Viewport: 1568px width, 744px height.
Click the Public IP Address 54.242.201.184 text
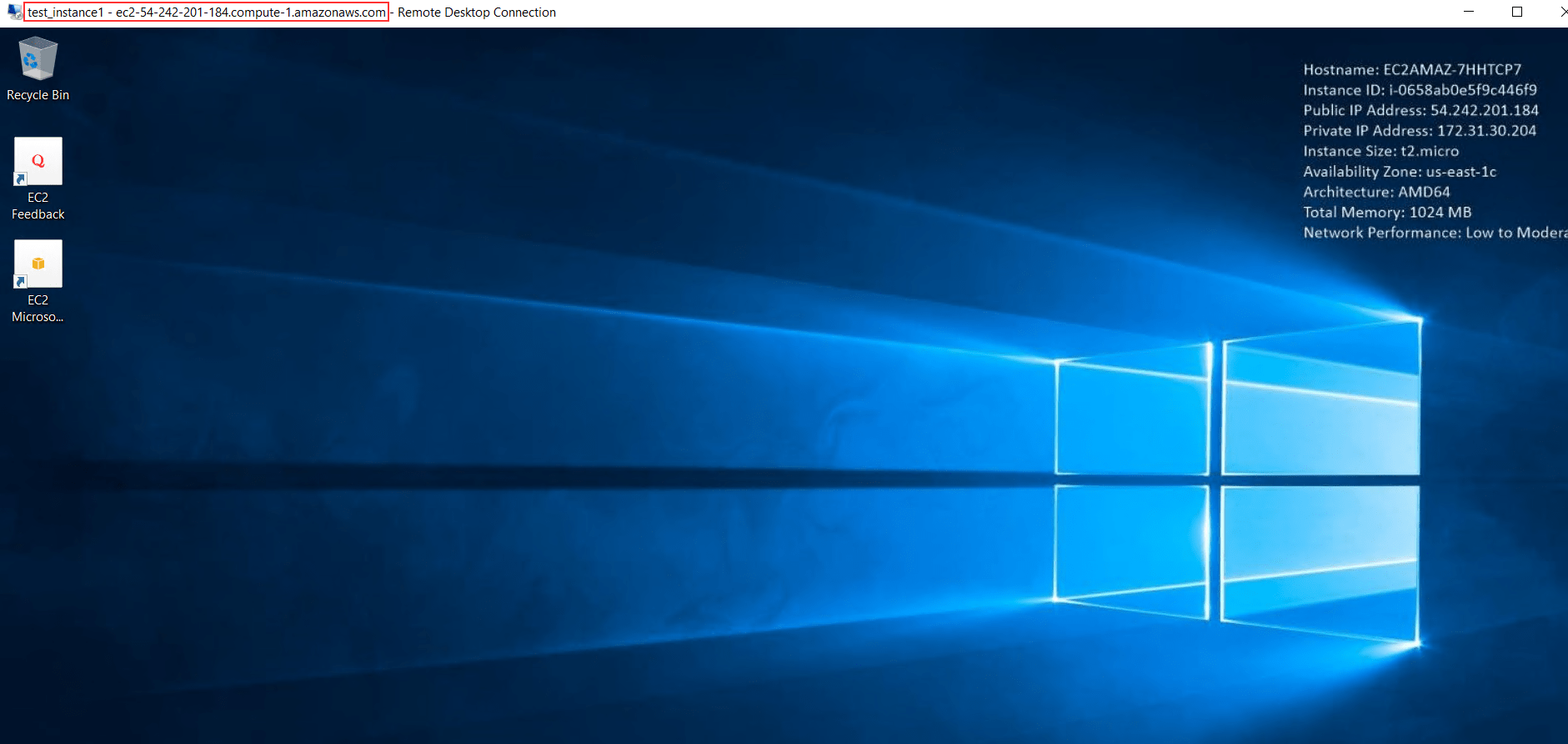pyautogui.click(x=1420, y=110)
